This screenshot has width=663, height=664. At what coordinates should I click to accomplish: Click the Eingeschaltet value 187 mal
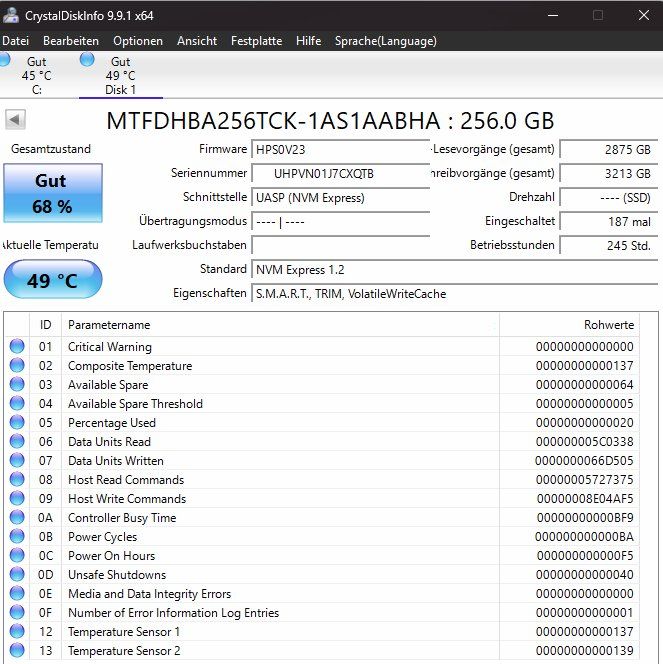click(609, 221)
